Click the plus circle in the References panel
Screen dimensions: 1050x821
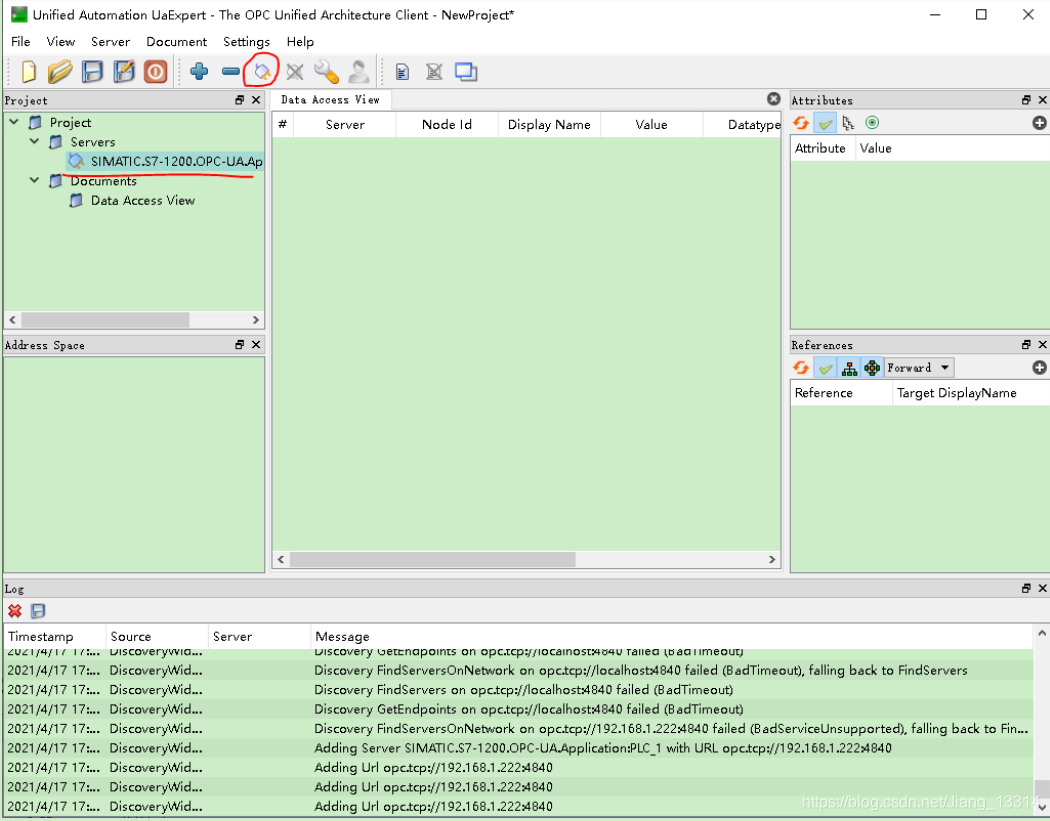(x=1039, y=368)
